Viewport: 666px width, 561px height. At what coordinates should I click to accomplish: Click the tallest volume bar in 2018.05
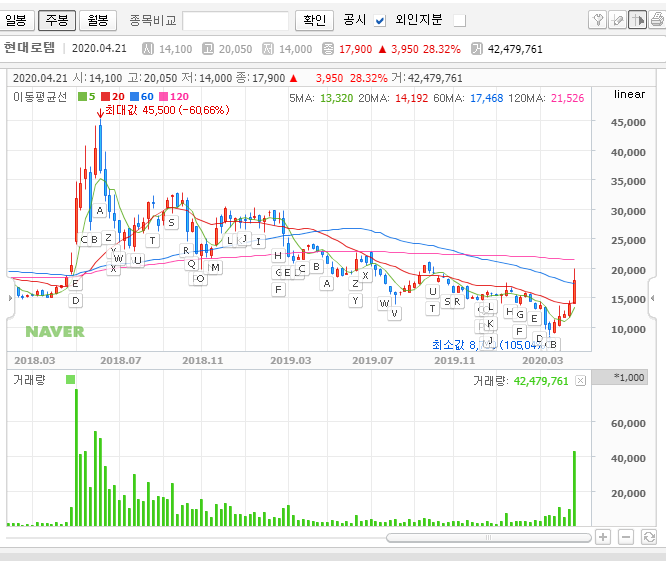[76, 457]
